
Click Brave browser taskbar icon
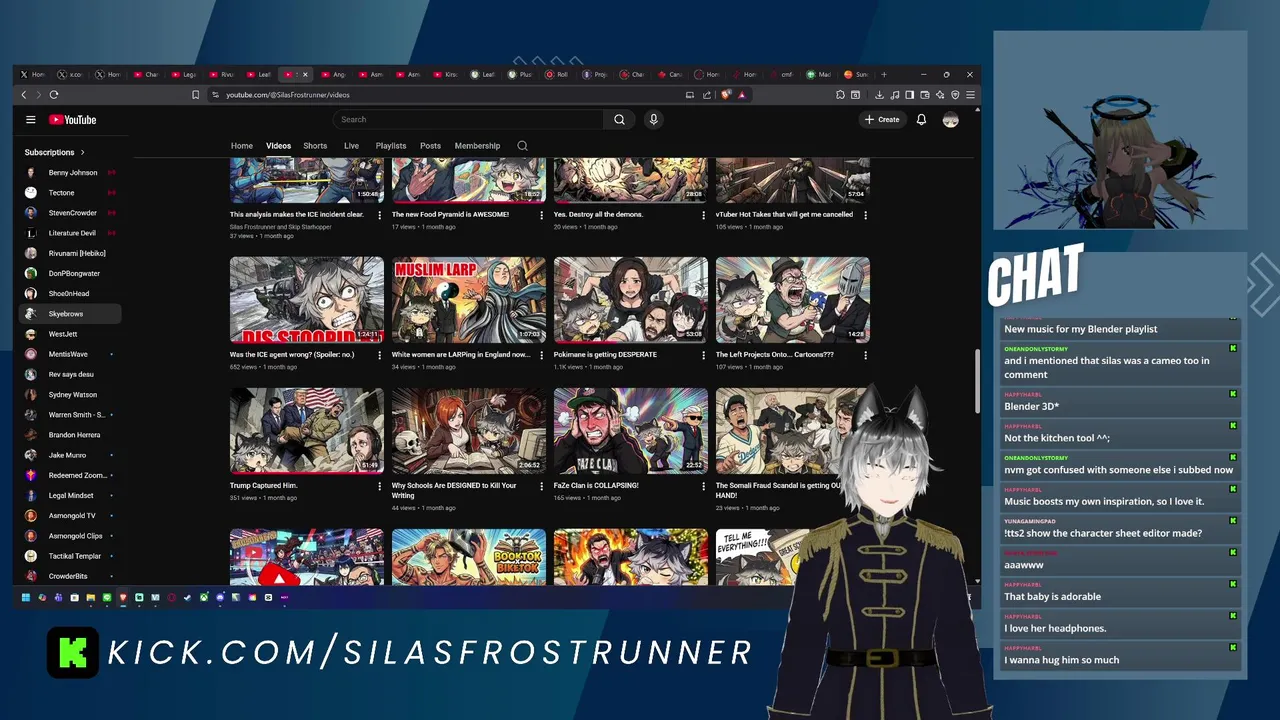[123, 598]
